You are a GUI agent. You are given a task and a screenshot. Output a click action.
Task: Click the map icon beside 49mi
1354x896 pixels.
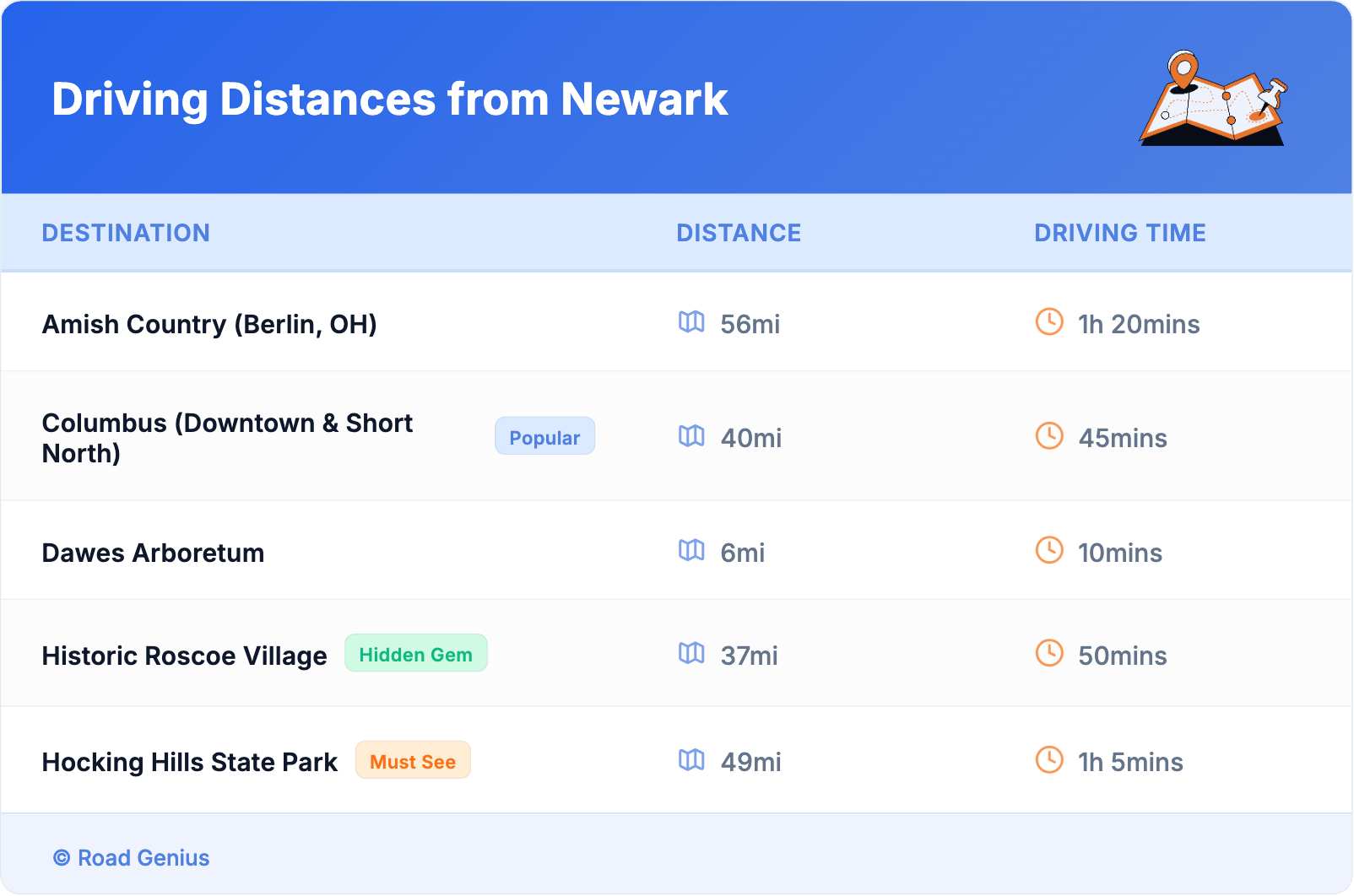click(691, 759)
